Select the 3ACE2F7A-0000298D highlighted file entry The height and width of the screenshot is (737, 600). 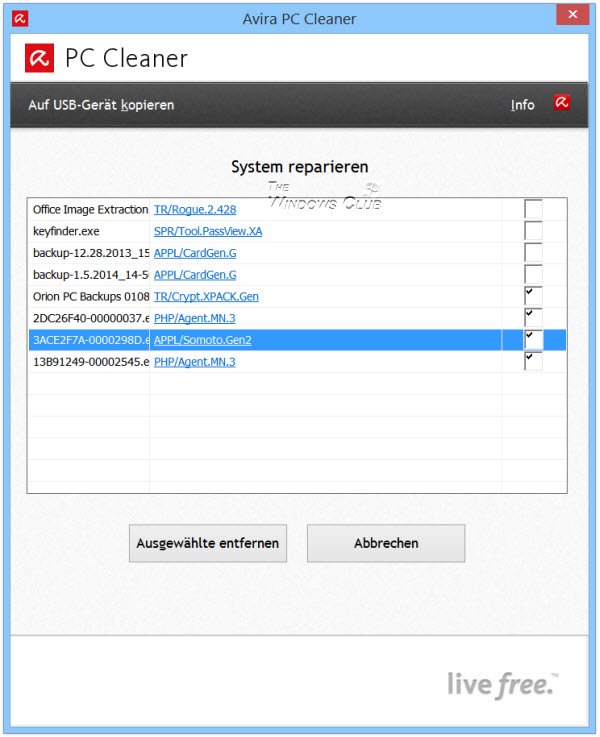click(90, 340)
